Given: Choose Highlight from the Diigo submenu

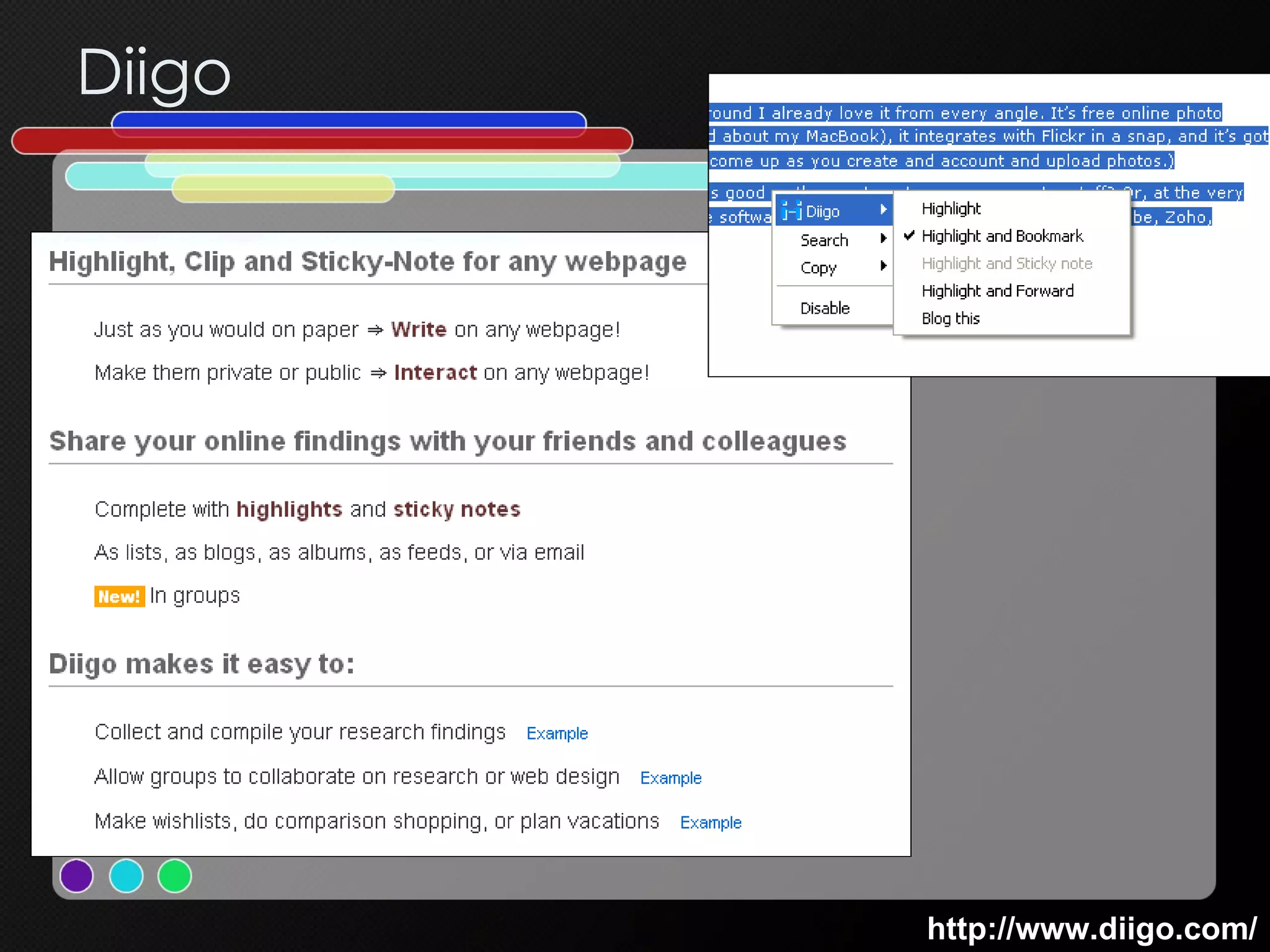Looking at the screenshot, I should (951, 209).
